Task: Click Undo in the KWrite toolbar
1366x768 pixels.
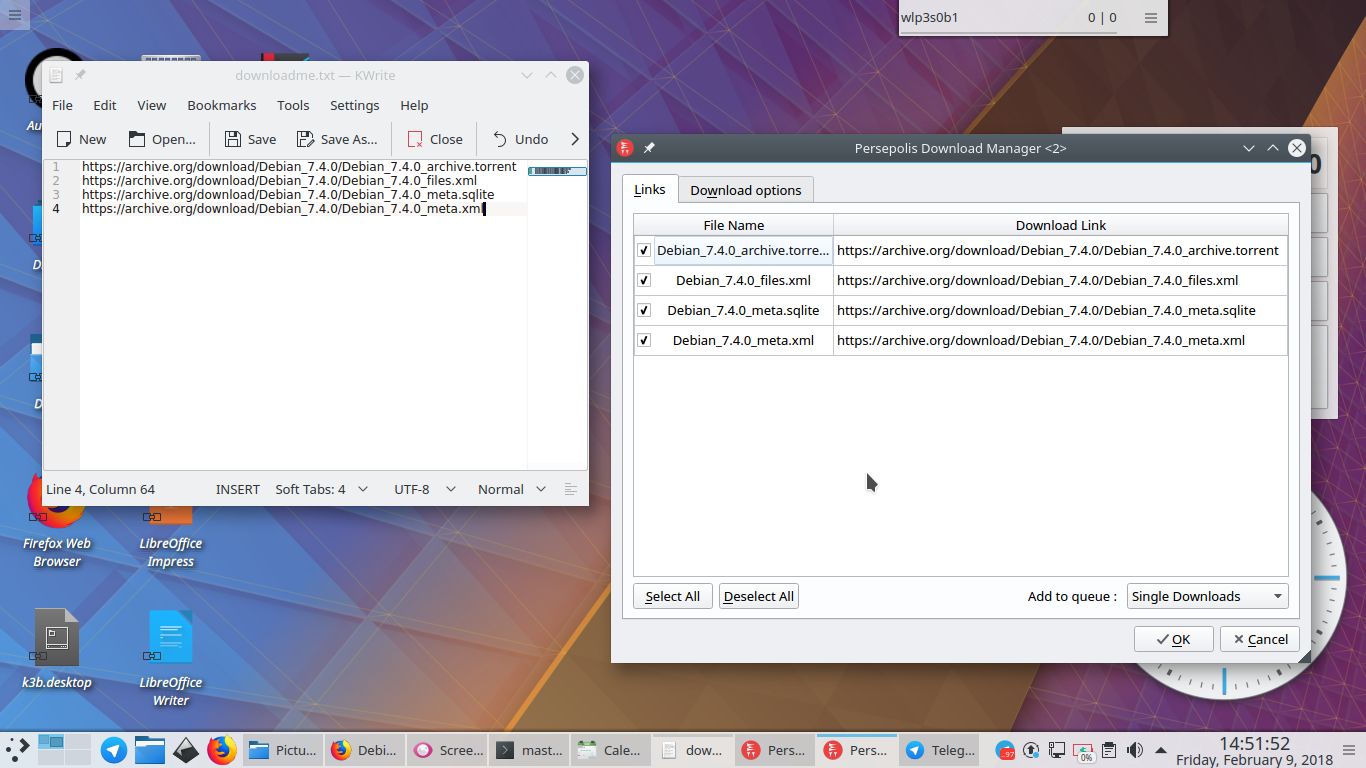Action: (x=520, y=139)
